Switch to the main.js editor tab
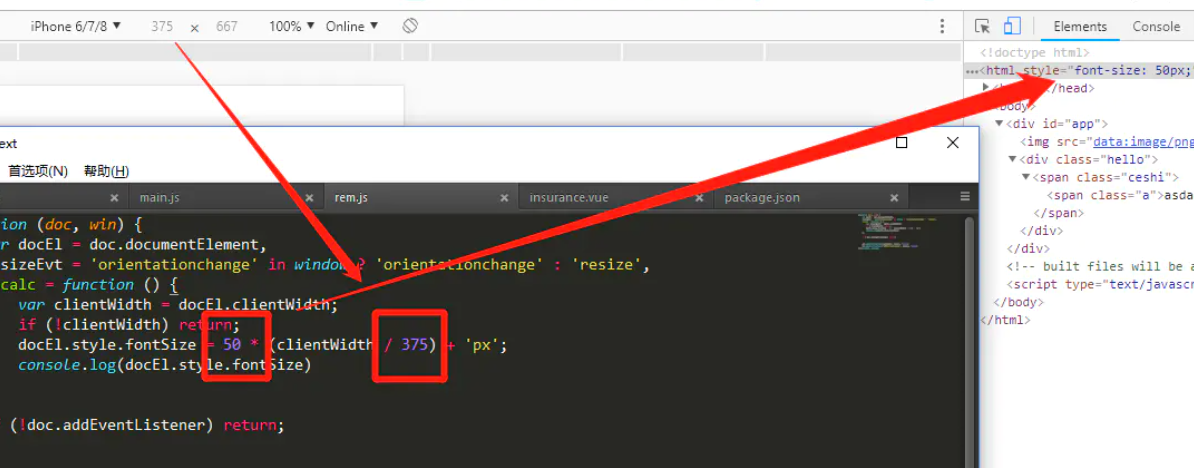This screenshot has height=468, width=1194. 159,198
